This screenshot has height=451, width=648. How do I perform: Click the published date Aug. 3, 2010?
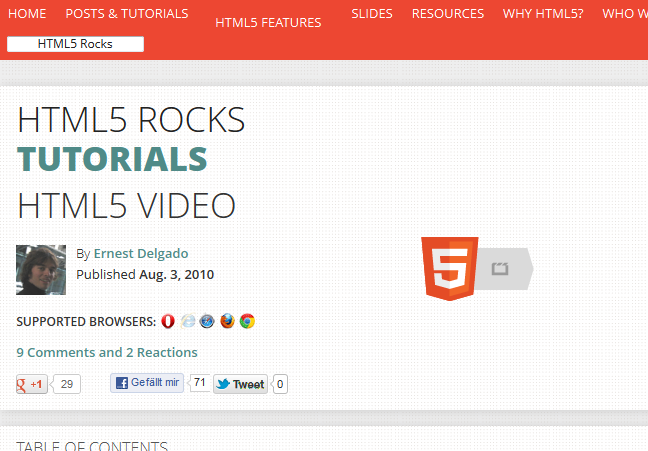coord(176,274)
